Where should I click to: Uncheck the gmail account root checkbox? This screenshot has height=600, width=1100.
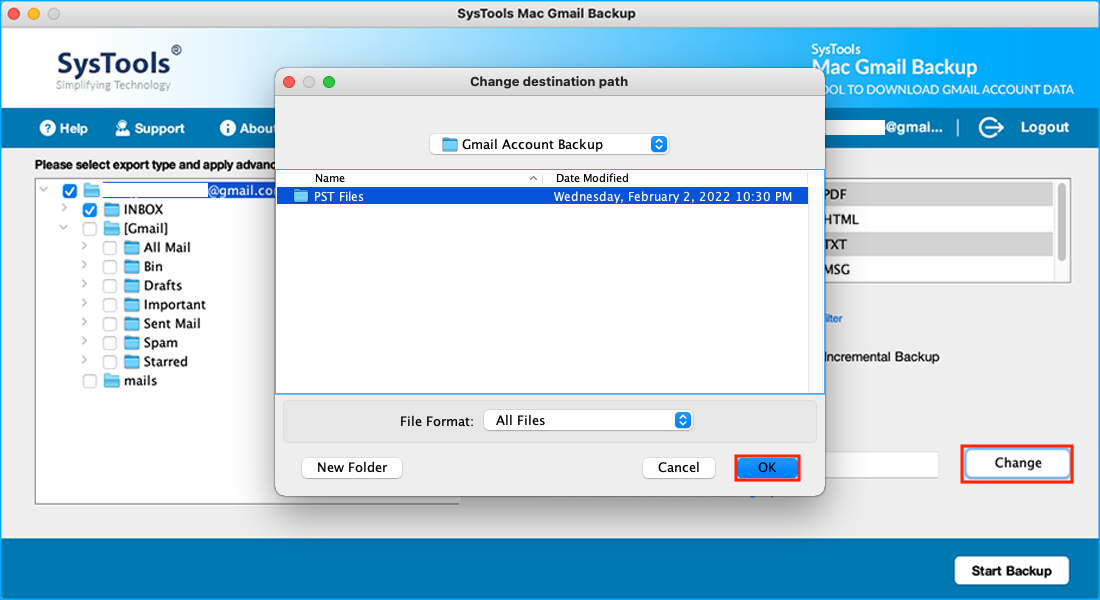tap(69, 191)
